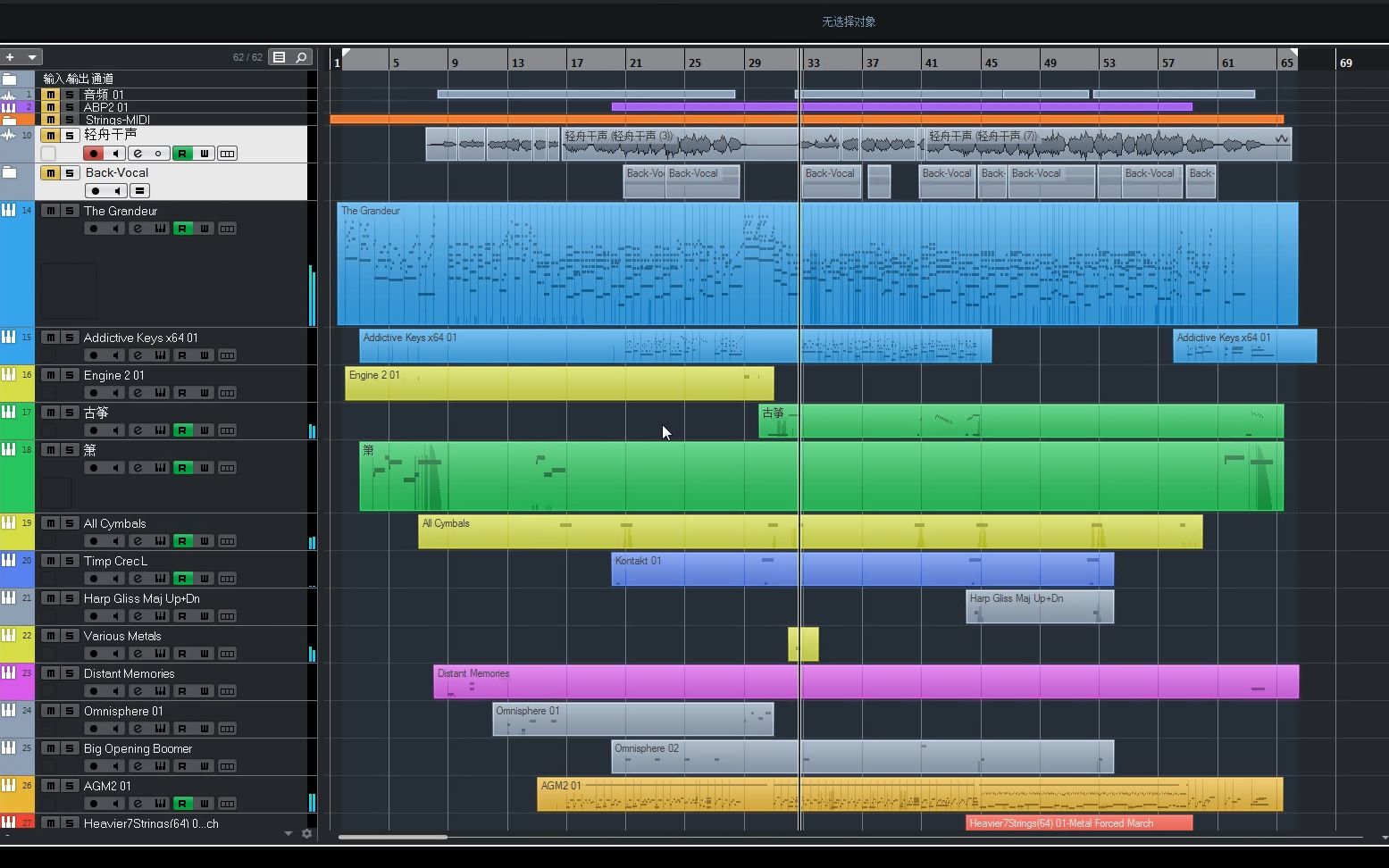Open channel settings for Engine 2 01
This screenshot has width=1389, height=868.
point(138,393)
